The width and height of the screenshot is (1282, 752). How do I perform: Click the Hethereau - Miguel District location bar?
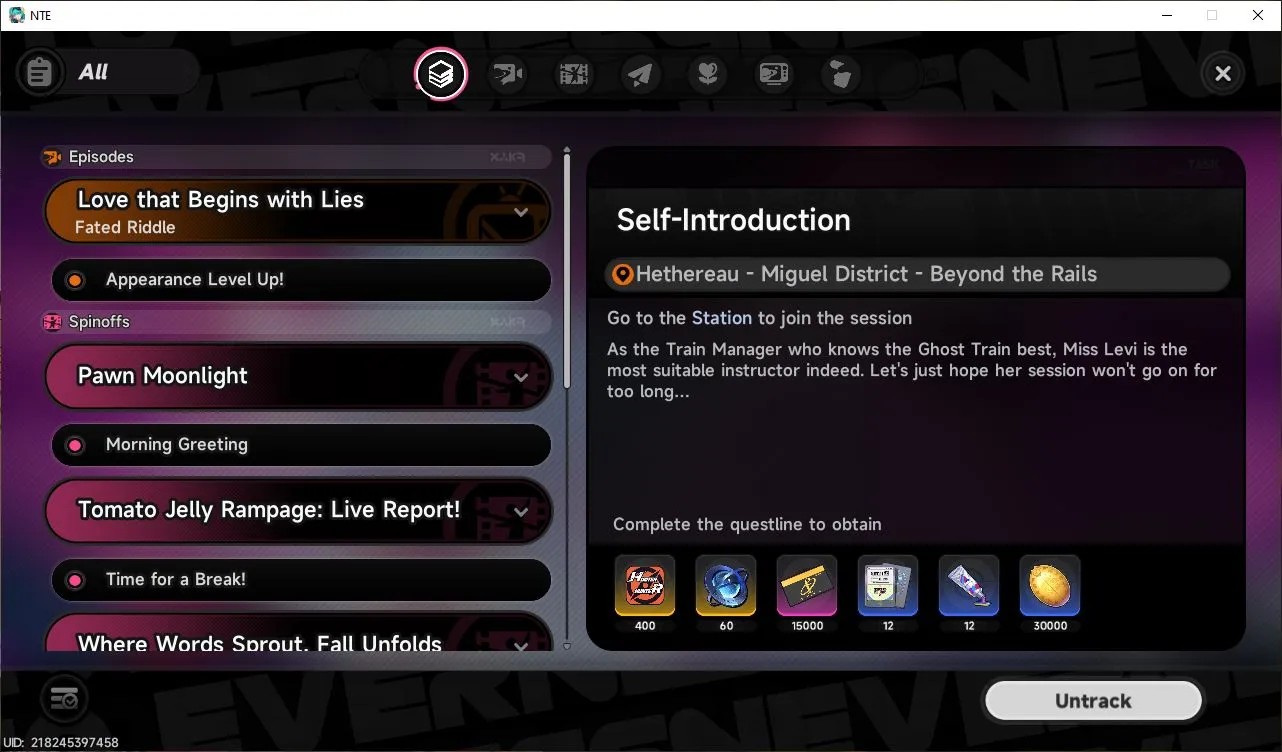[x=917, y=275]
